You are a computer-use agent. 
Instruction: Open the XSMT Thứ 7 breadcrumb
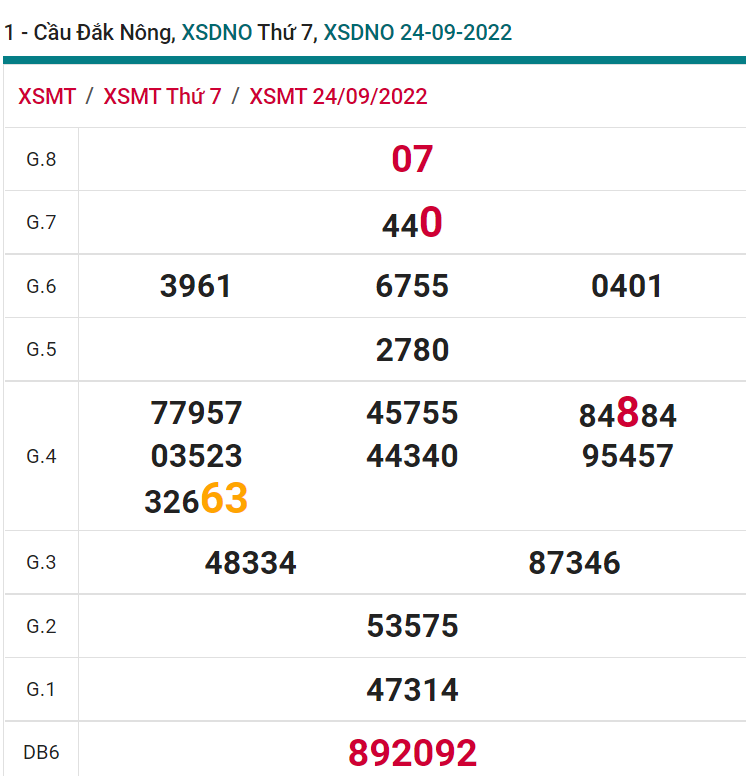(x=162, y=96)
